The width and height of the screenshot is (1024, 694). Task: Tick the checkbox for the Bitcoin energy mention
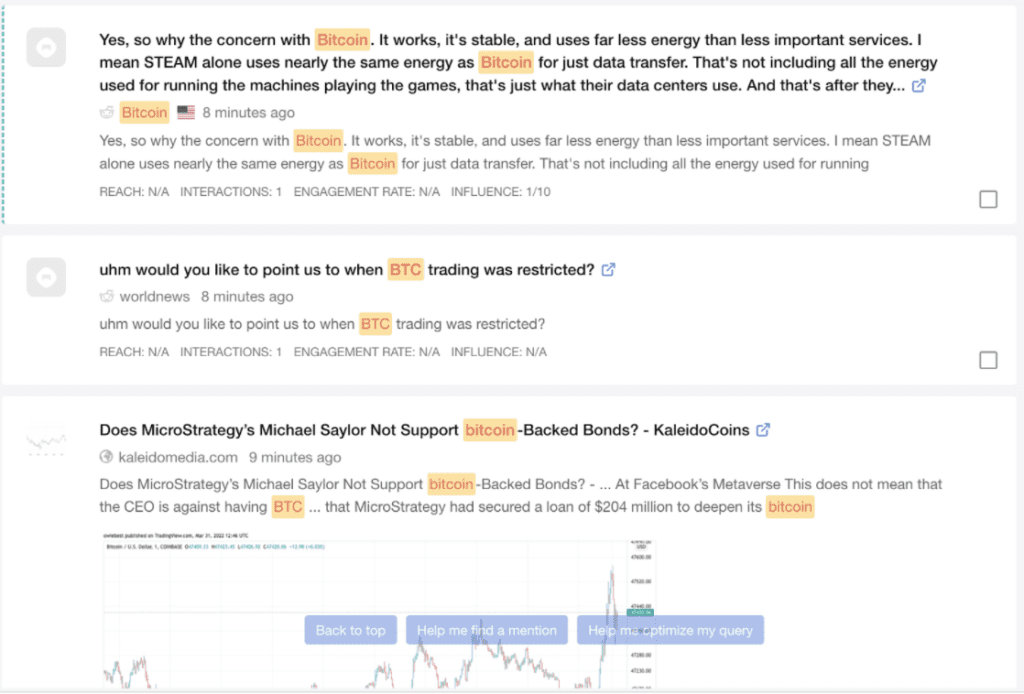pos(988,199)
